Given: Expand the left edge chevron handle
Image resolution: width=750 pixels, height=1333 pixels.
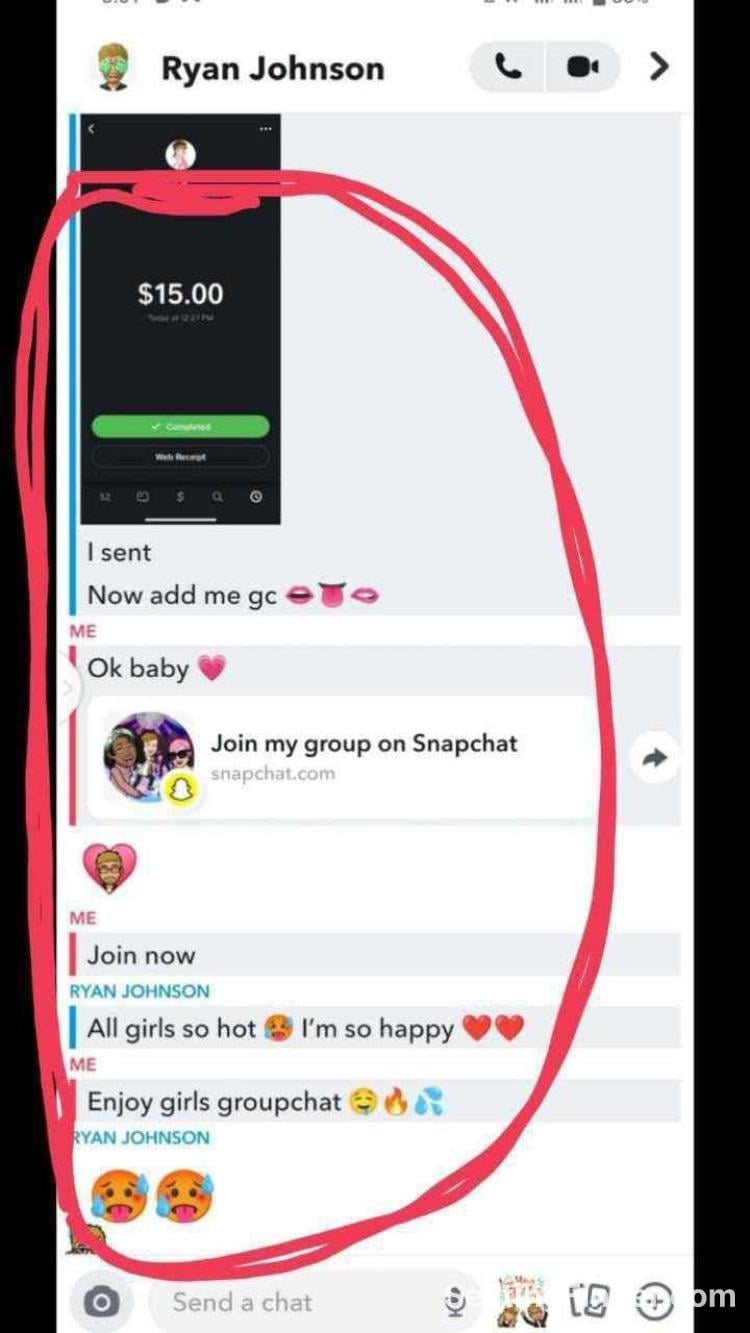Looking at the screenshot, I should tap(68, 688).
